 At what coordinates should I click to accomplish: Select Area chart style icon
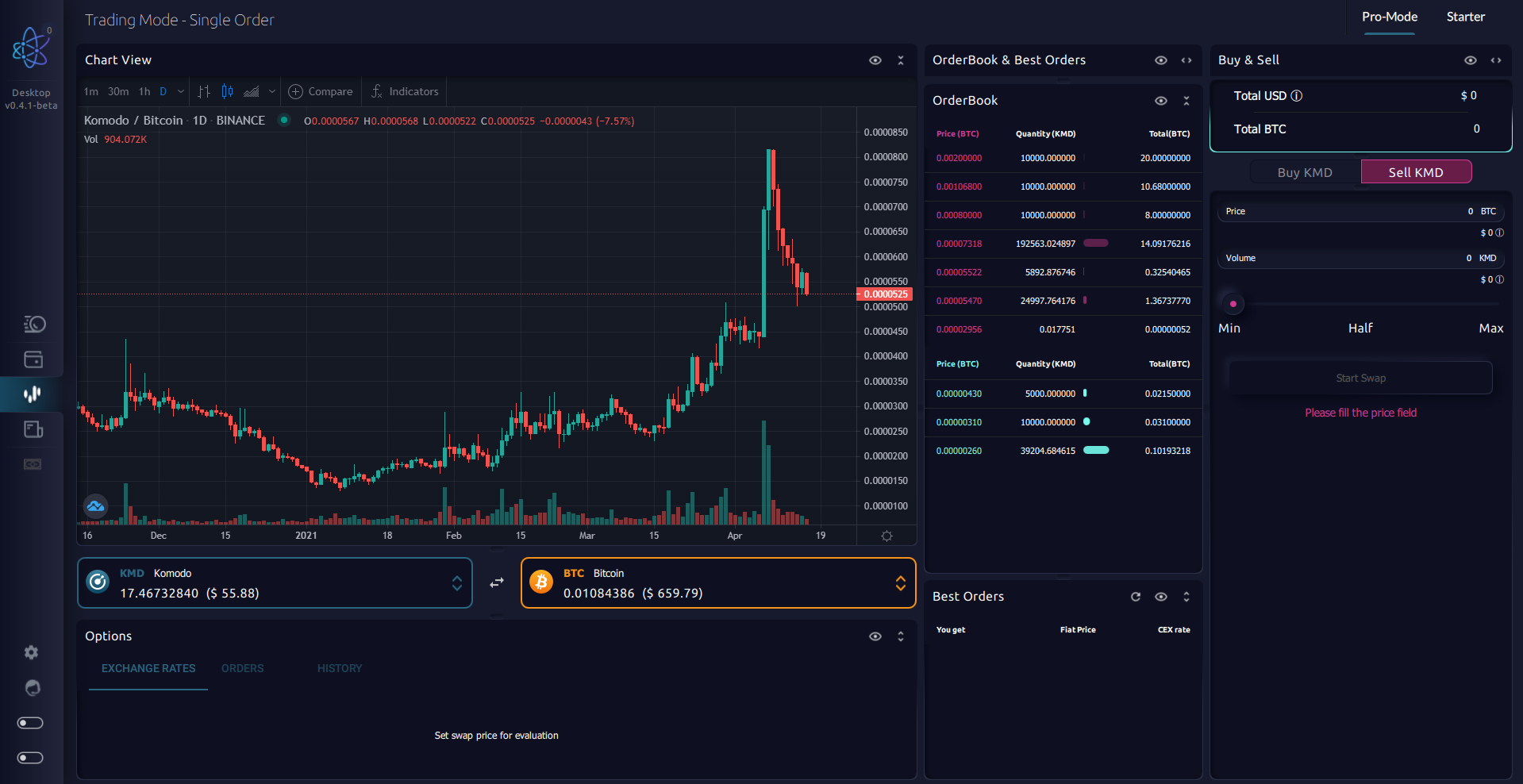pyautogui.click(x=252, y=91)
